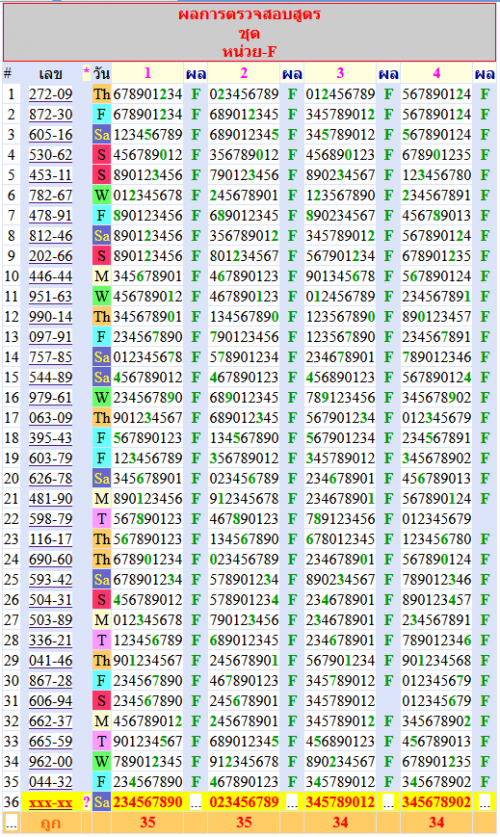Screen dimensions: 500x837
Task: Click the ellipsis in the bottom-left cell
Action: pos(11,823)
